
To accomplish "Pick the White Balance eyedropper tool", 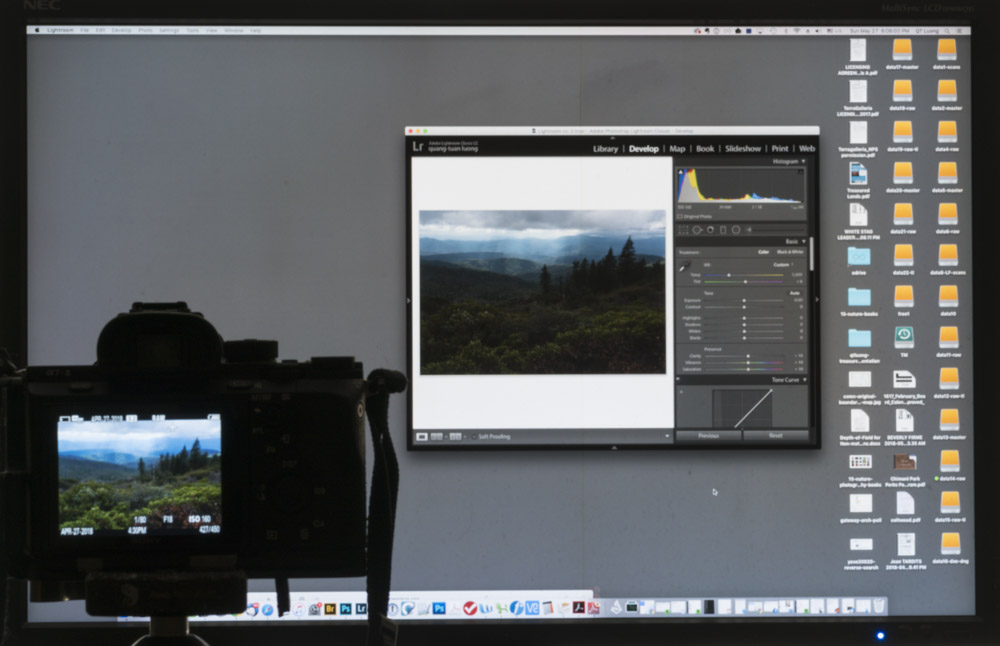I will pyautogui.click(x=685, y=267).
